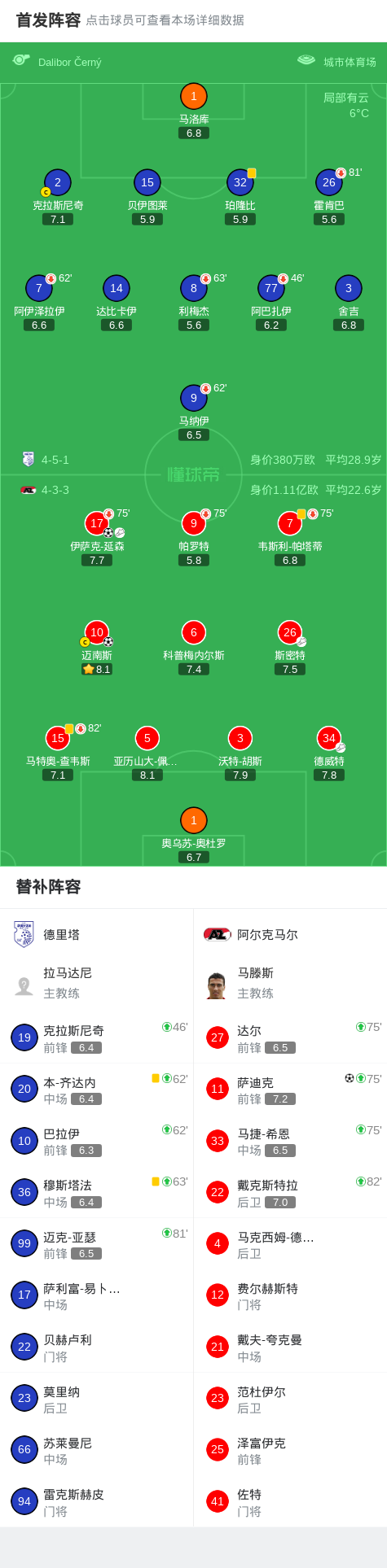The image size is (387, 1568).
Task: Select the stadium icon next to 城市体育场
Action: (306, 60)
